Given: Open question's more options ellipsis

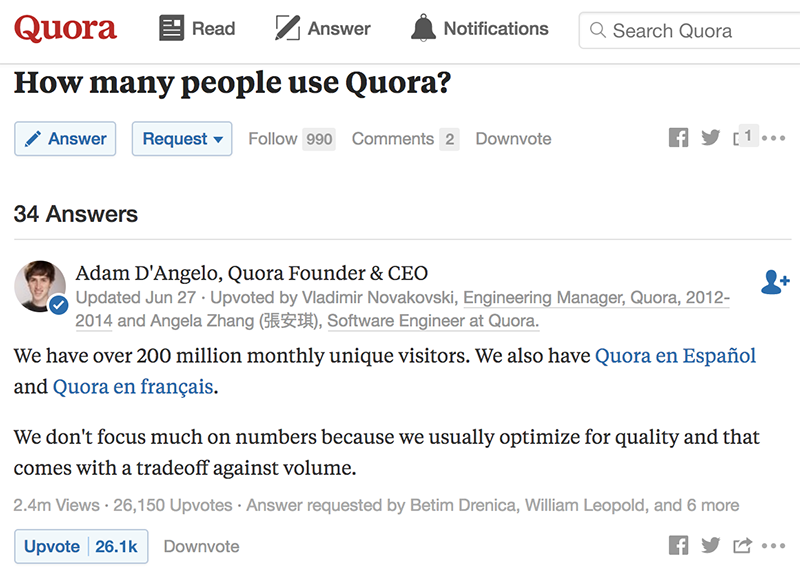Looking at the screenshot, I should (774, 138).
